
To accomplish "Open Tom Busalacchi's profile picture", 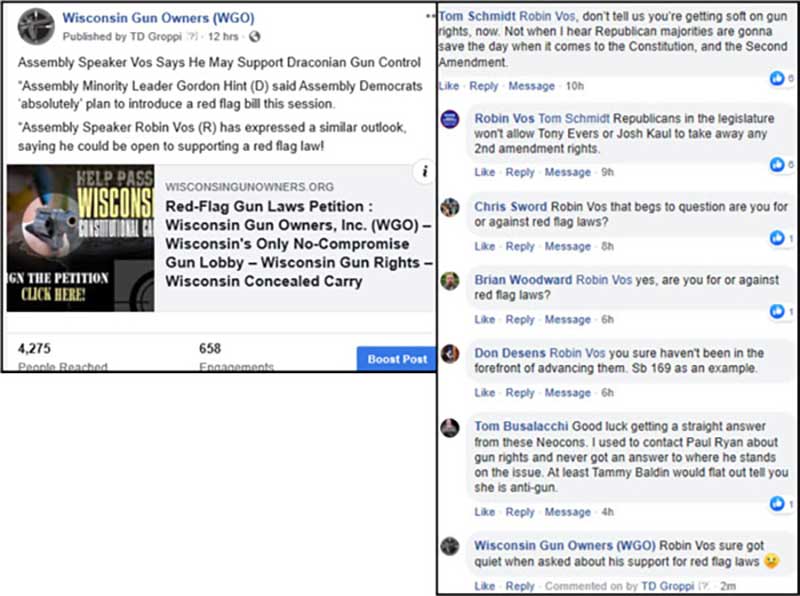I will click(450, 428).
